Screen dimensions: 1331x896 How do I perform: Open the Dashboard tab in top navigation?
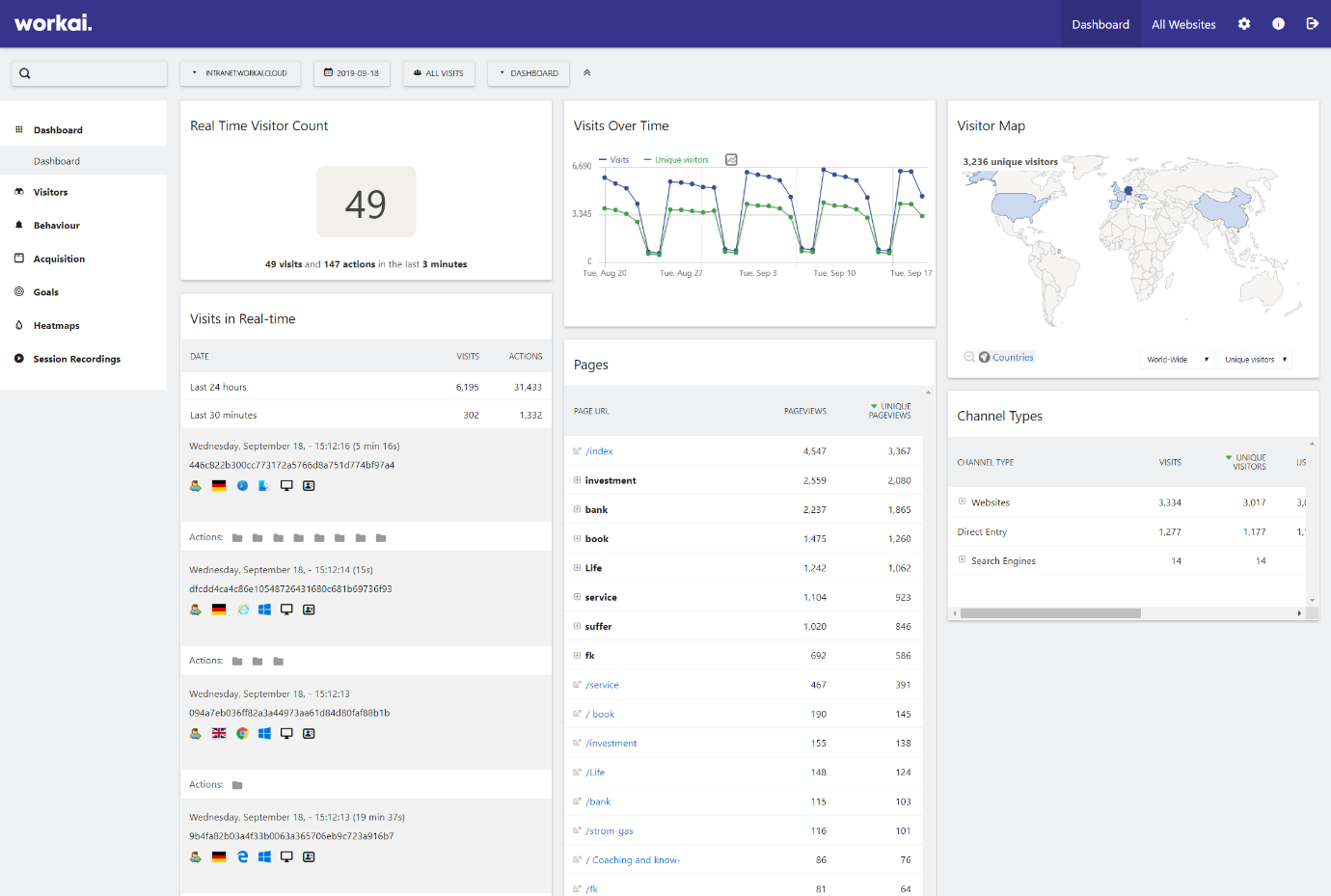[1100, 24]
